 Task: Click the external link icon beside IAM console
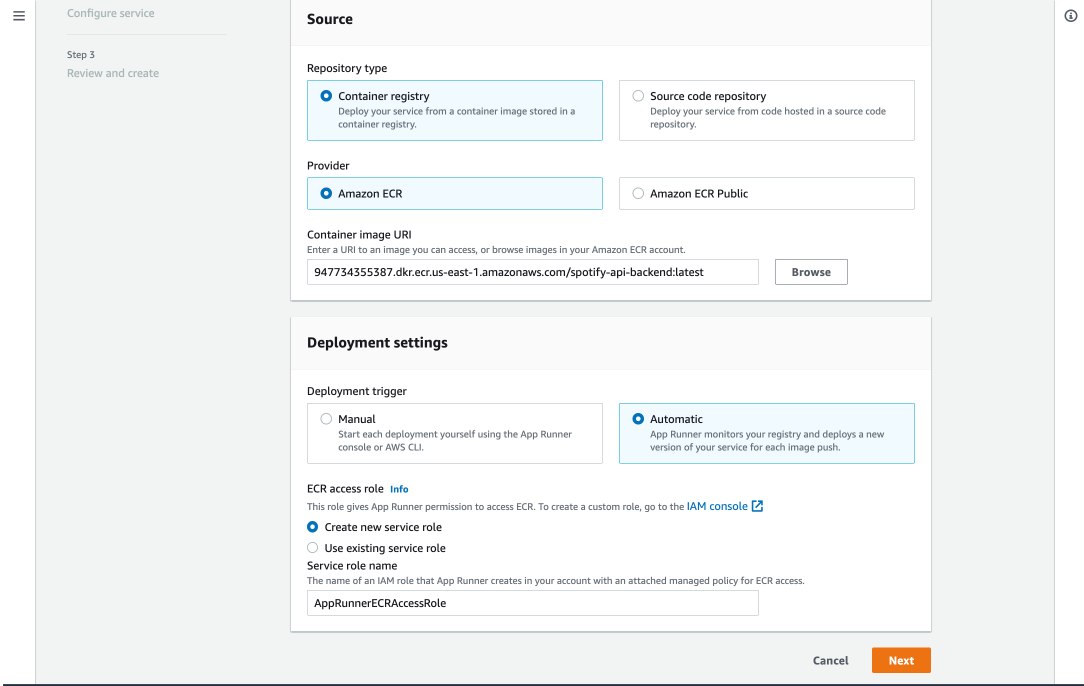[x=757, y=507]
